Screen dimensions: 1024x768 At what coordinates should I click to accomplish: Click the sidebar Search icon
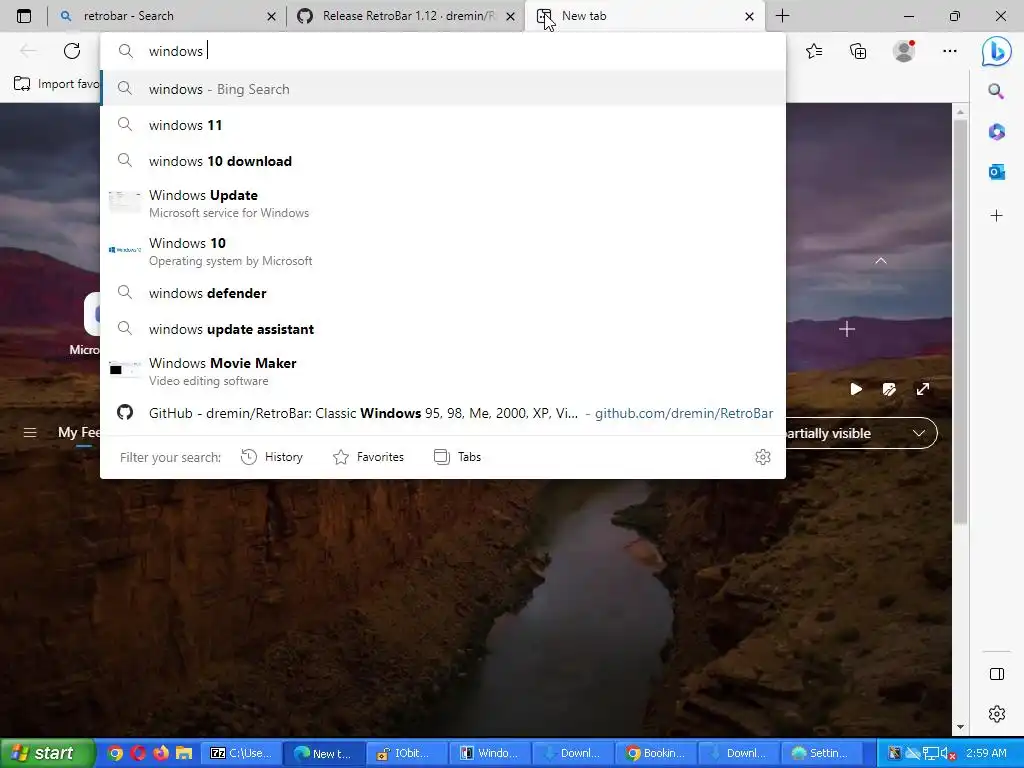tap(996, 91)
